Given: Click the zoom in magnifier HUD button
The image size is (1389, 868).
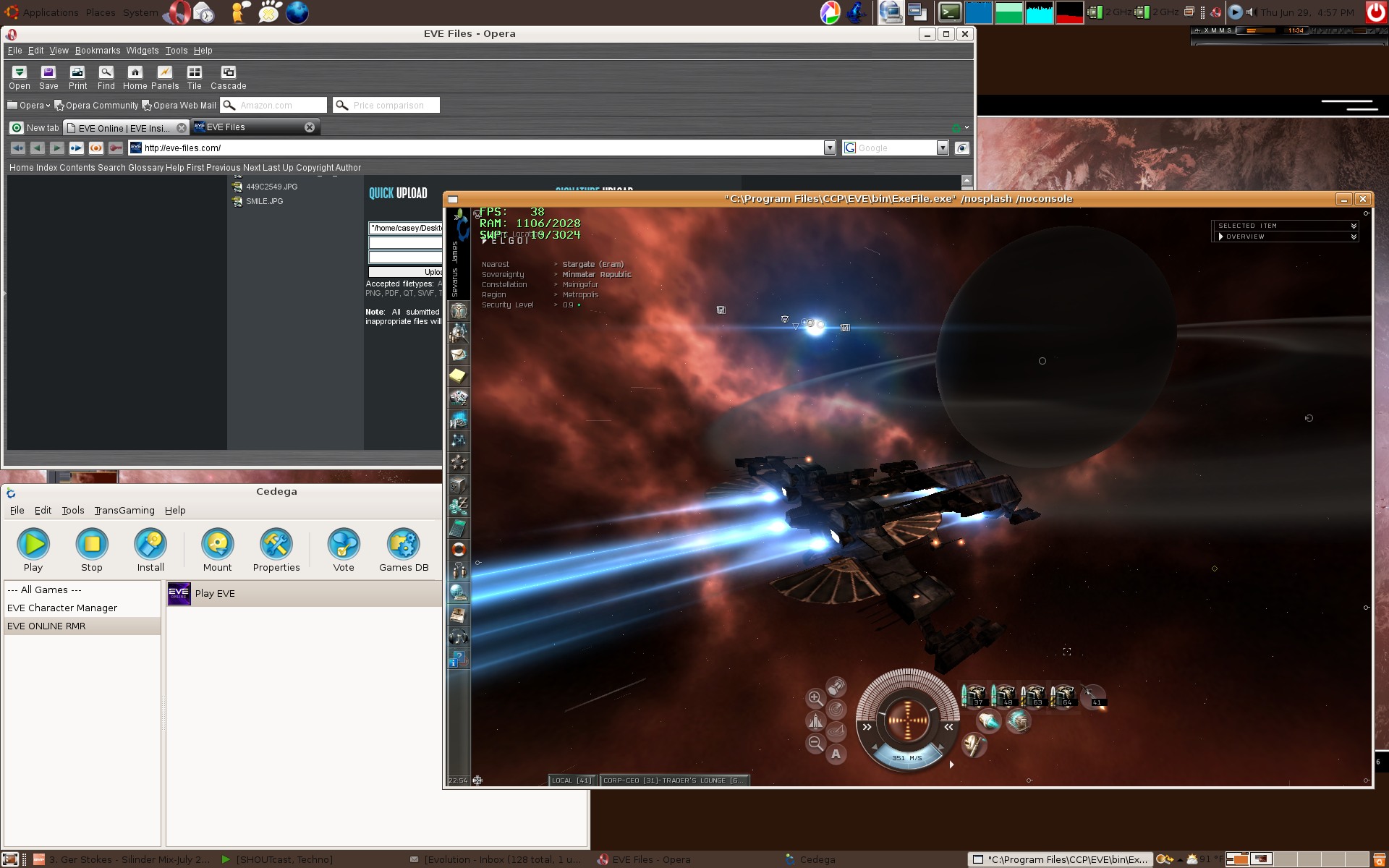Looking at the screenshot, I should (x=815, y=698).
